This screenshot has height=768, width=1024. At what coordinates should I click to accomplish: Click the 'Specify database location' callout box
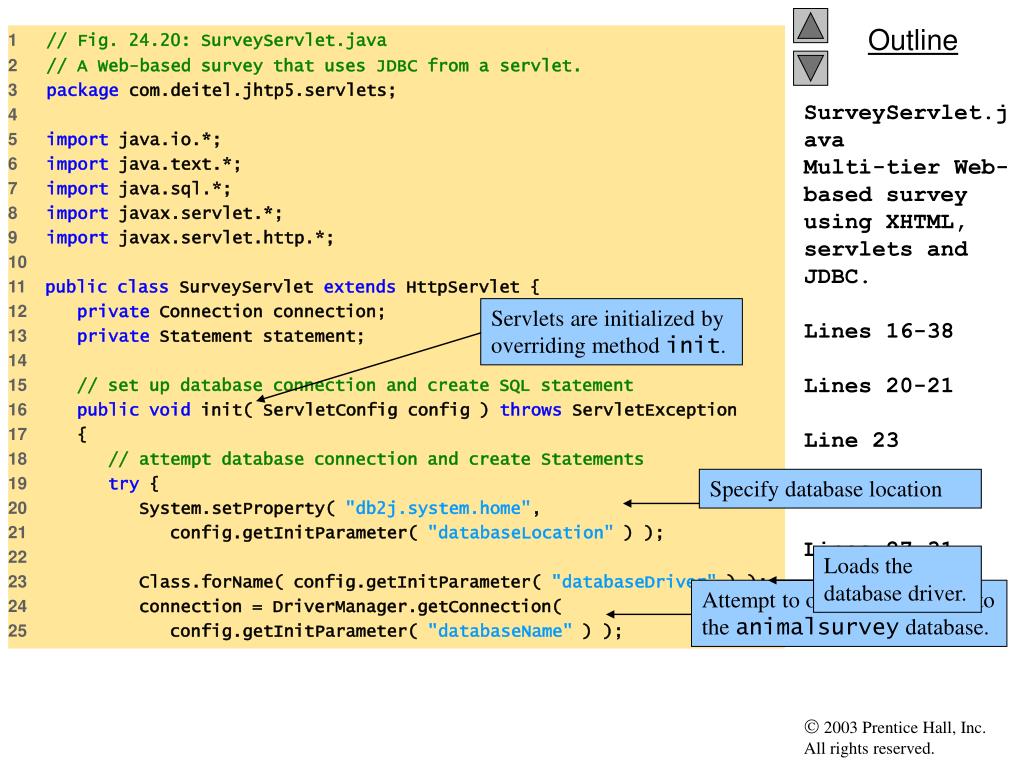click(x=839, y=490)
